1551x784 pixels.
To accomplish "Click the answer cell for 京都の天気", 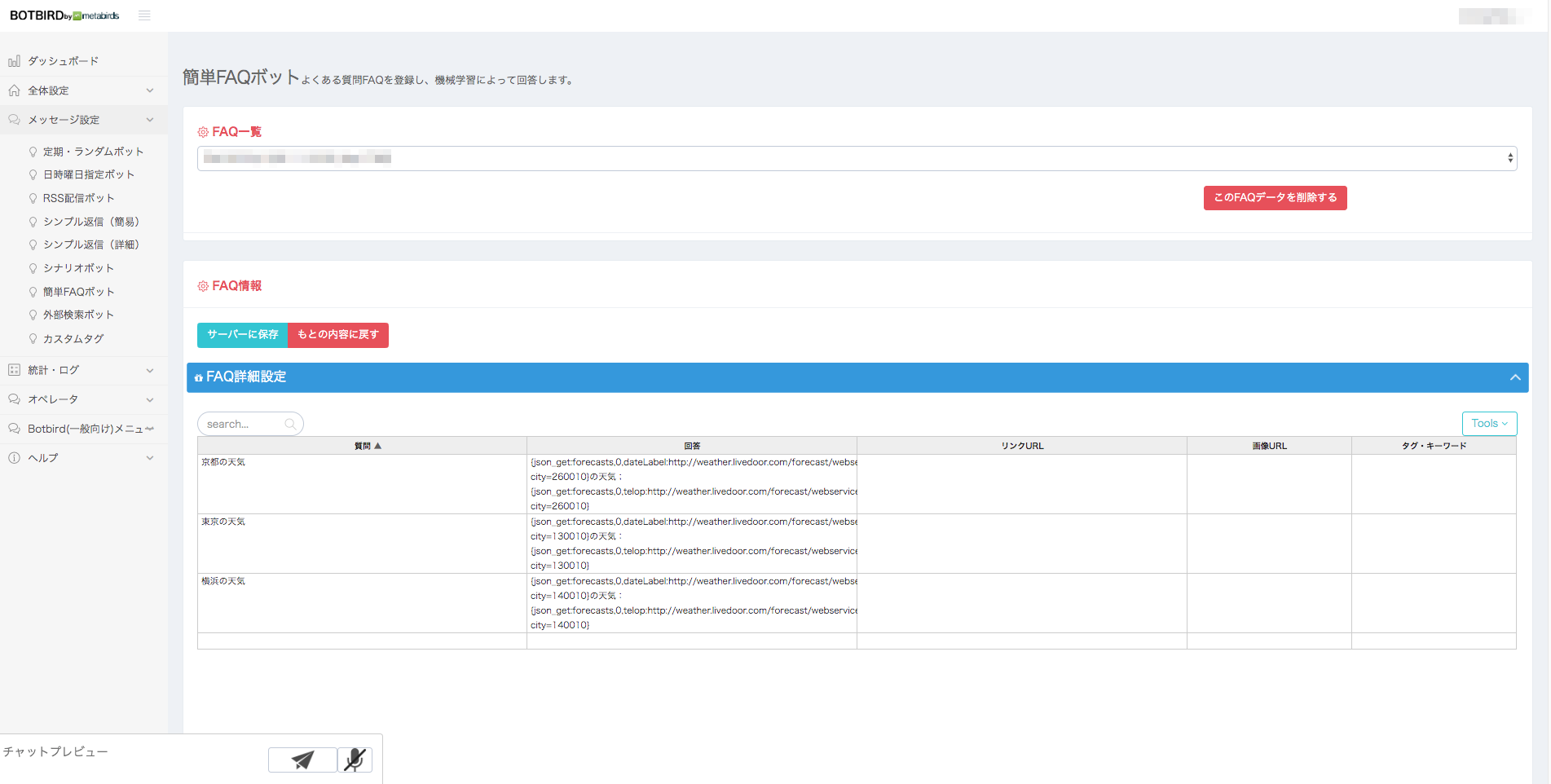I will click(692, 484).
